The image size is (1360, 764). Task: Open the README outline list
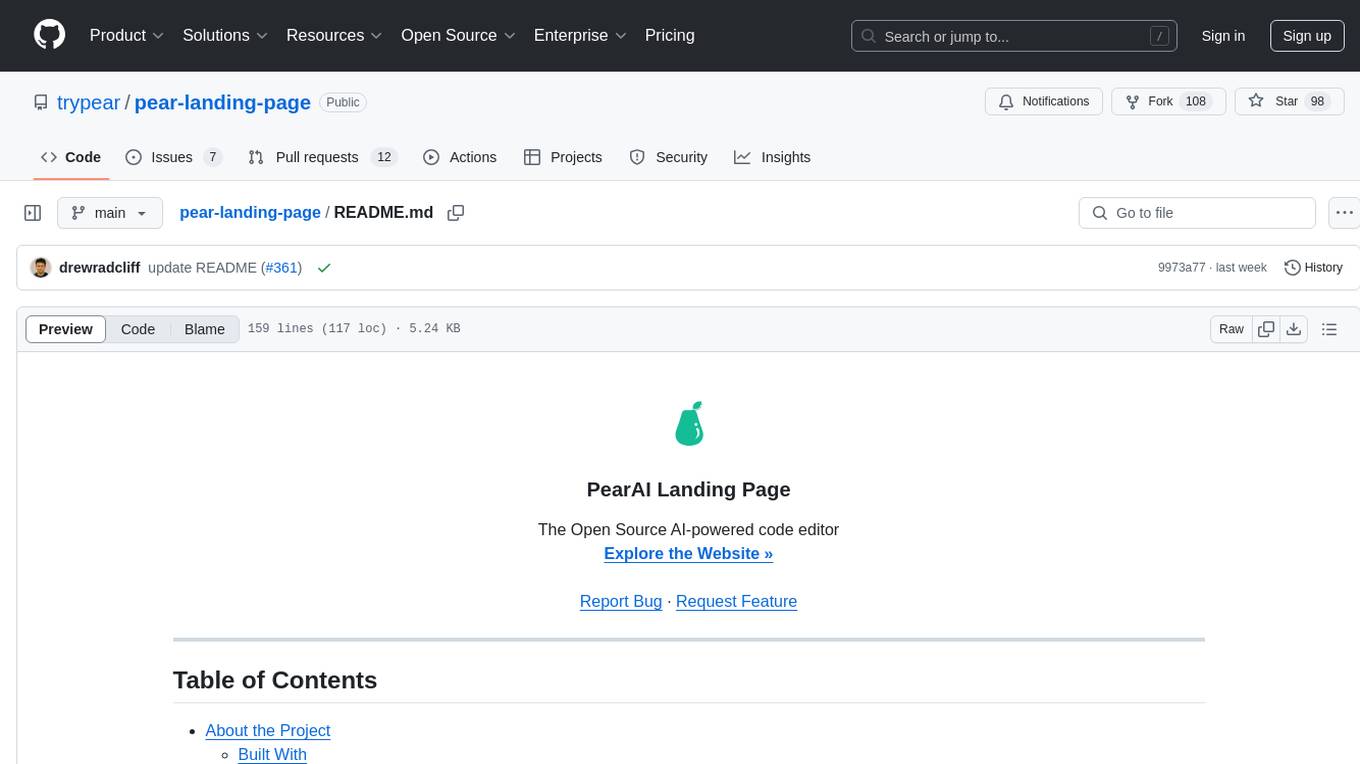click(1329, 329)
